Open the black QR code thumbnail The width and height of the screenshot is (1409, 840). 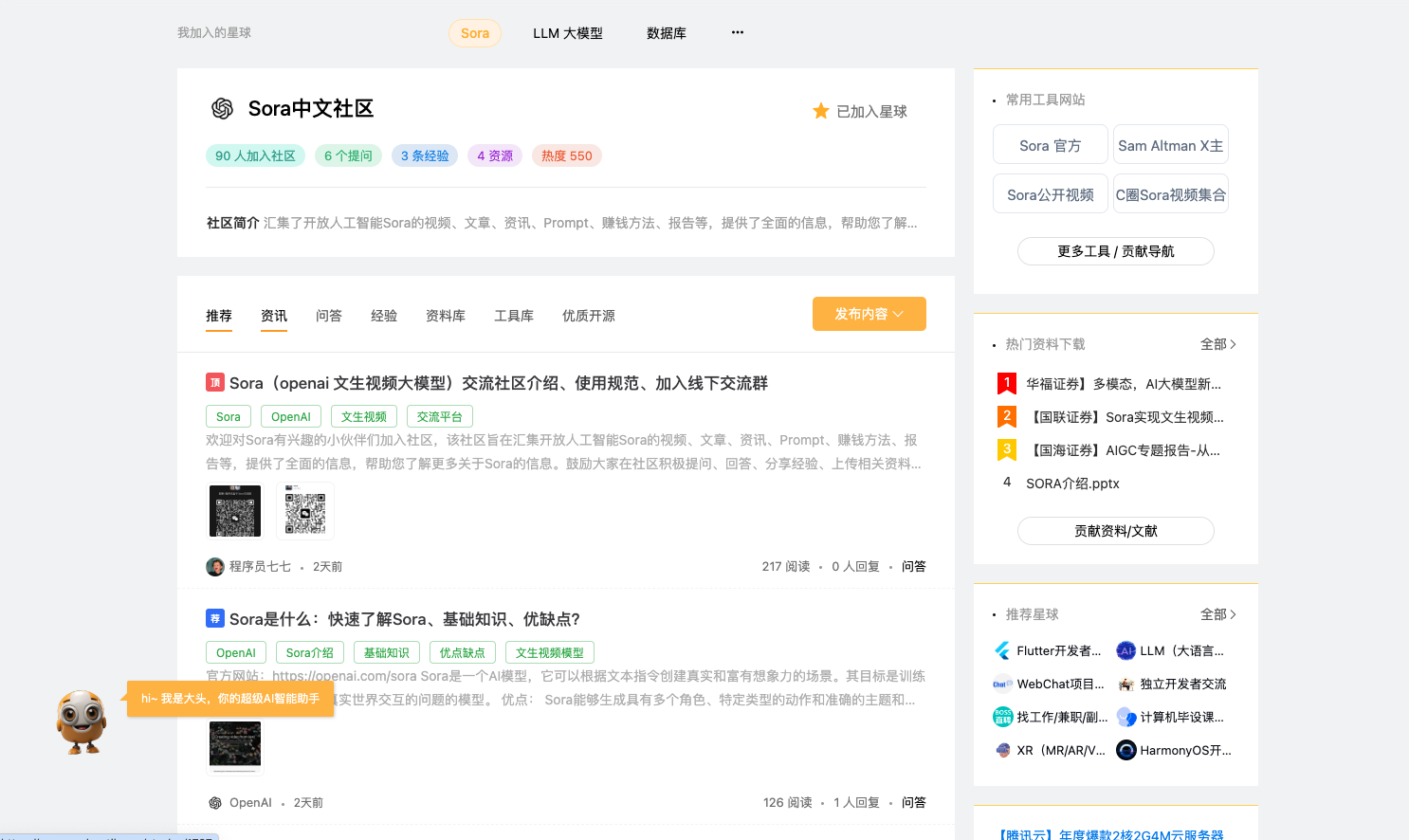235,511
